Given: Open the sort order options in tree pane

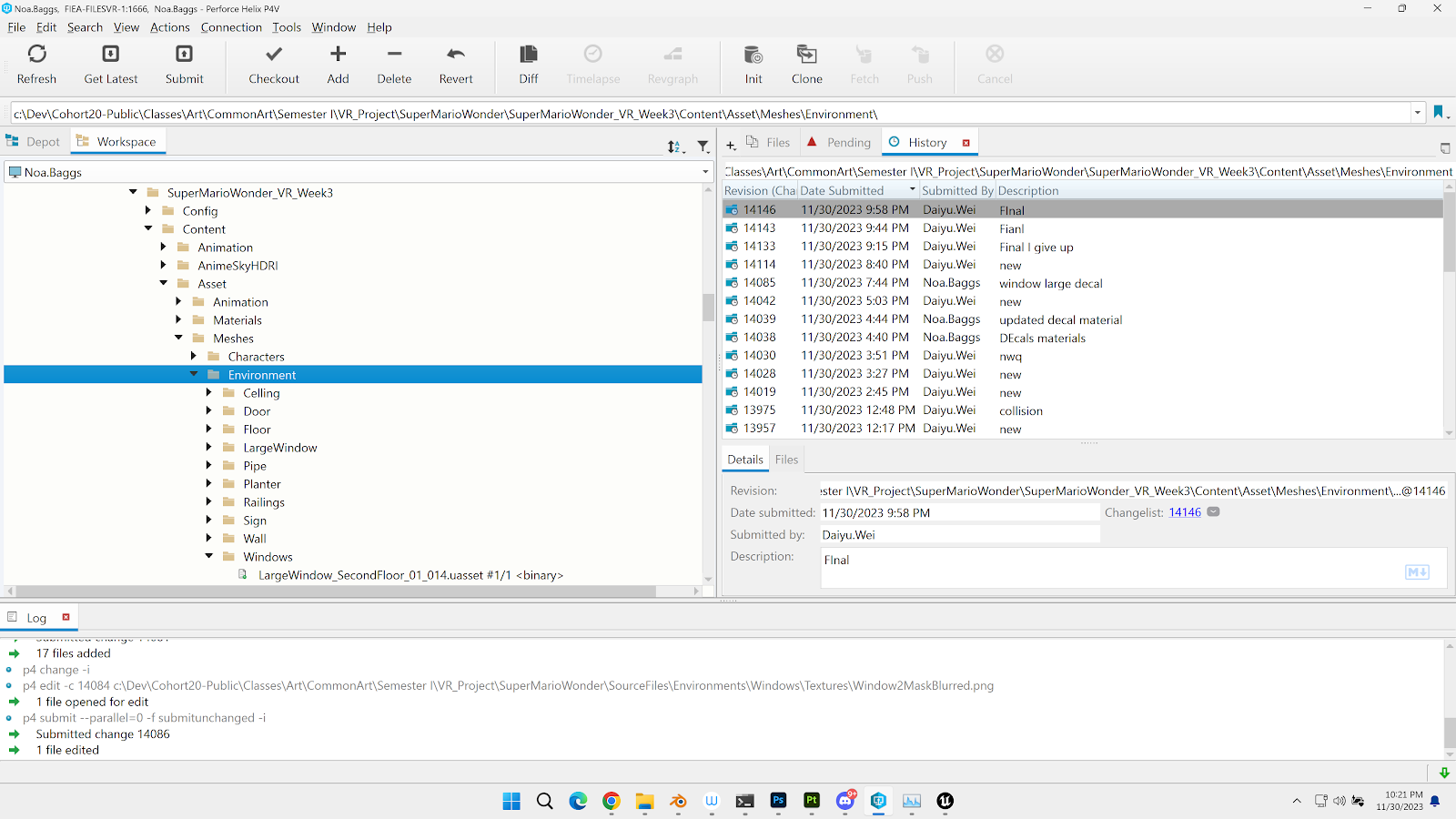Looking at the screenshot, I should (675, 146).
